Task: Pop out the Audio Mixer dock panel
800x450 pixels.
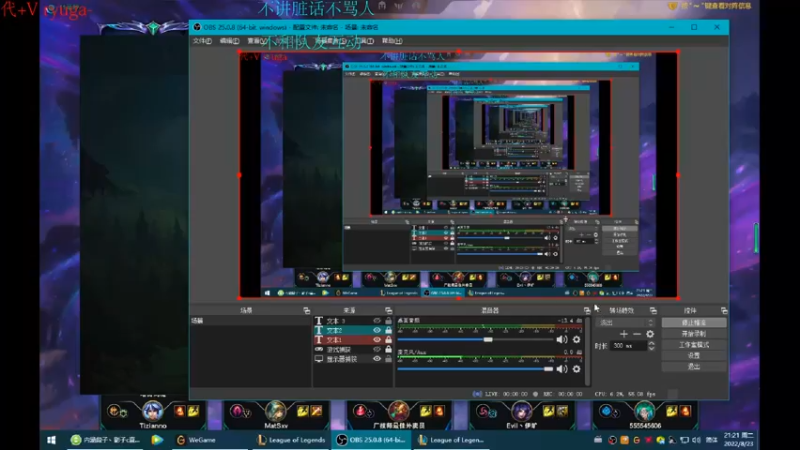Action: click(587, 311)
